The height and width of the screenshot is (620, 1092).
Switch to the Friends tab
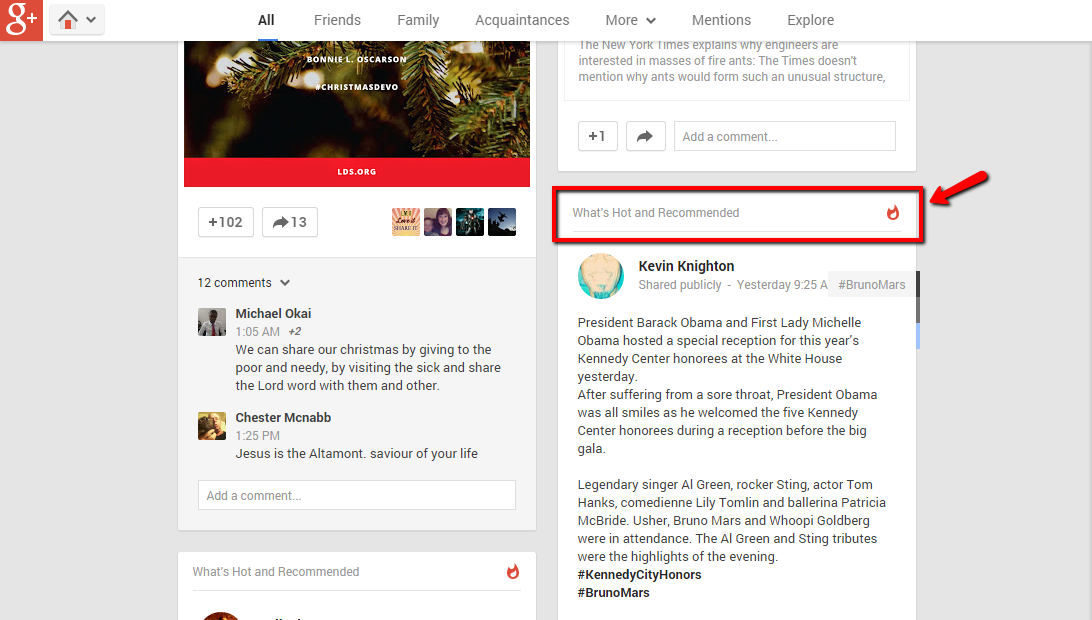(x=337, y=20)
